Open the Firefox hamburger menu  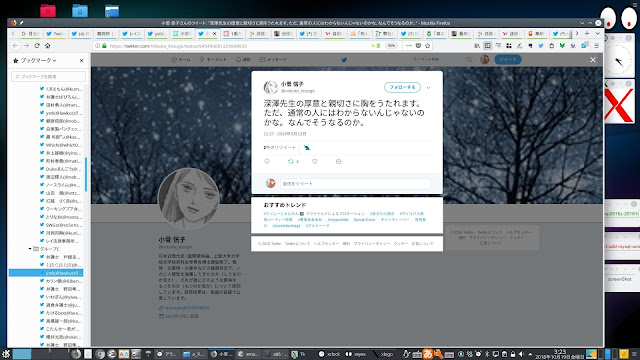(x=596, y=46)
